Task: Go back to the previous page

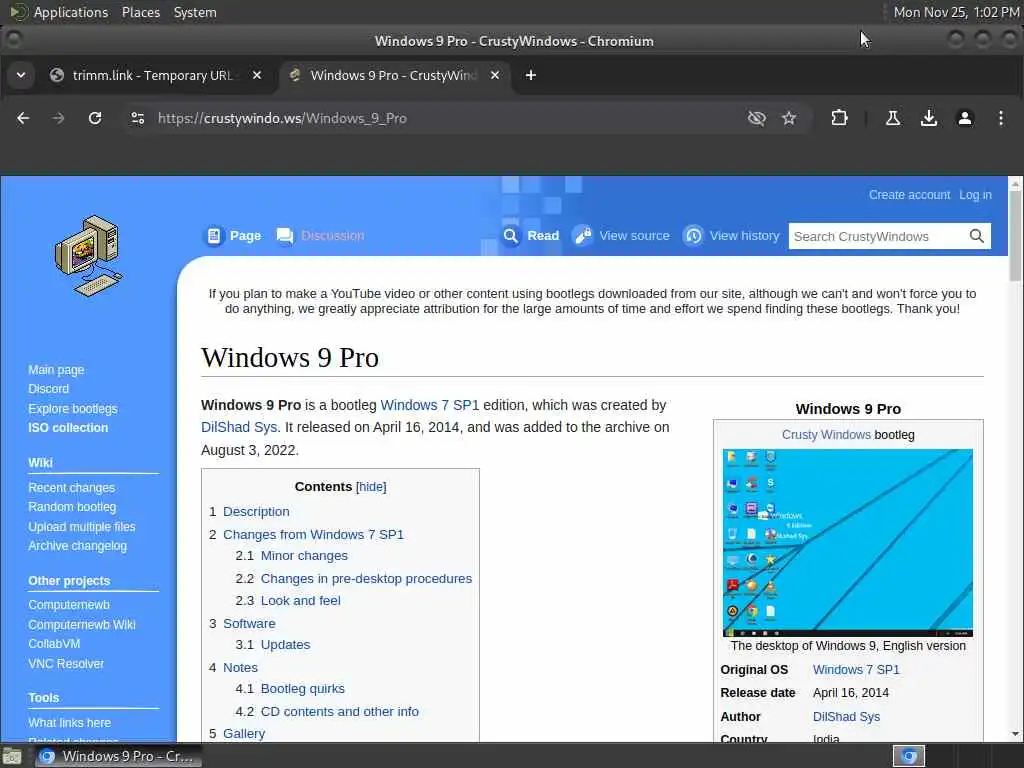Action: point(23,118)
